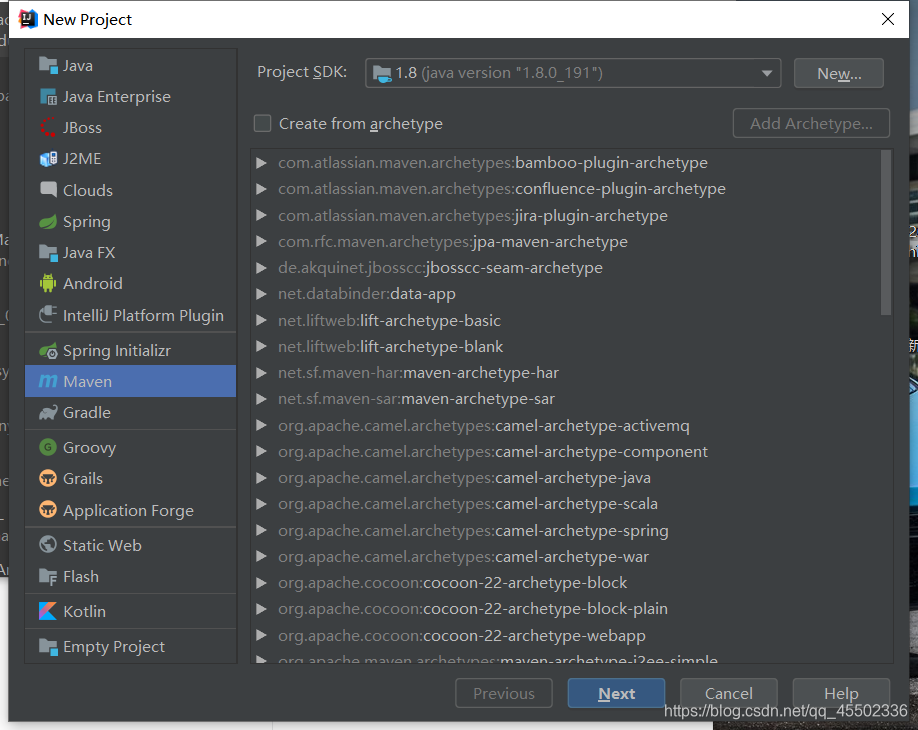Expand the jira-plugin-archetype node
The height and width of the screenshot is (730, 918).
click(x=261, y=215)
